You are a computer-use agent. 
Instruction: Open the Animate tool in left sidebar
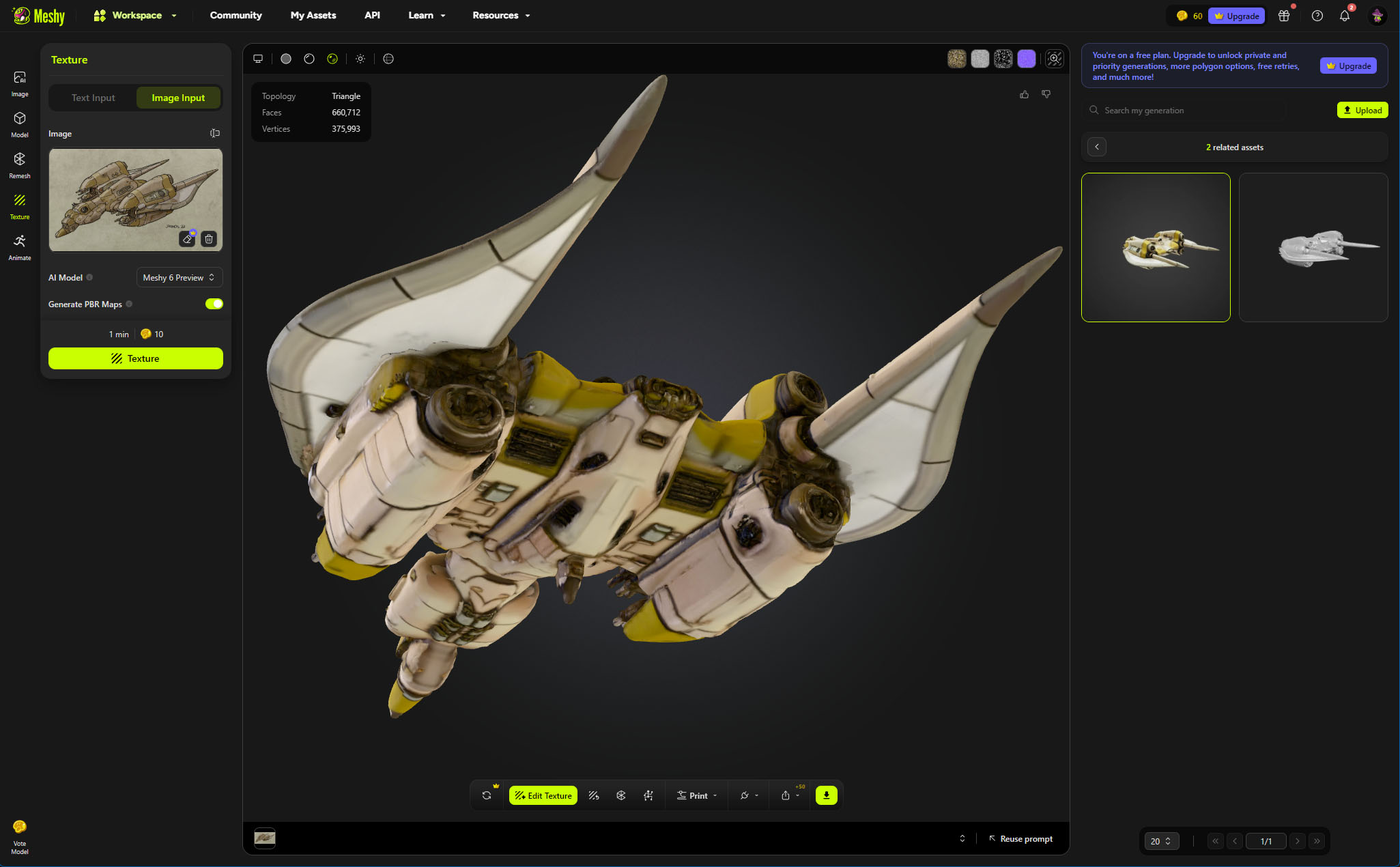coord(20,248)
